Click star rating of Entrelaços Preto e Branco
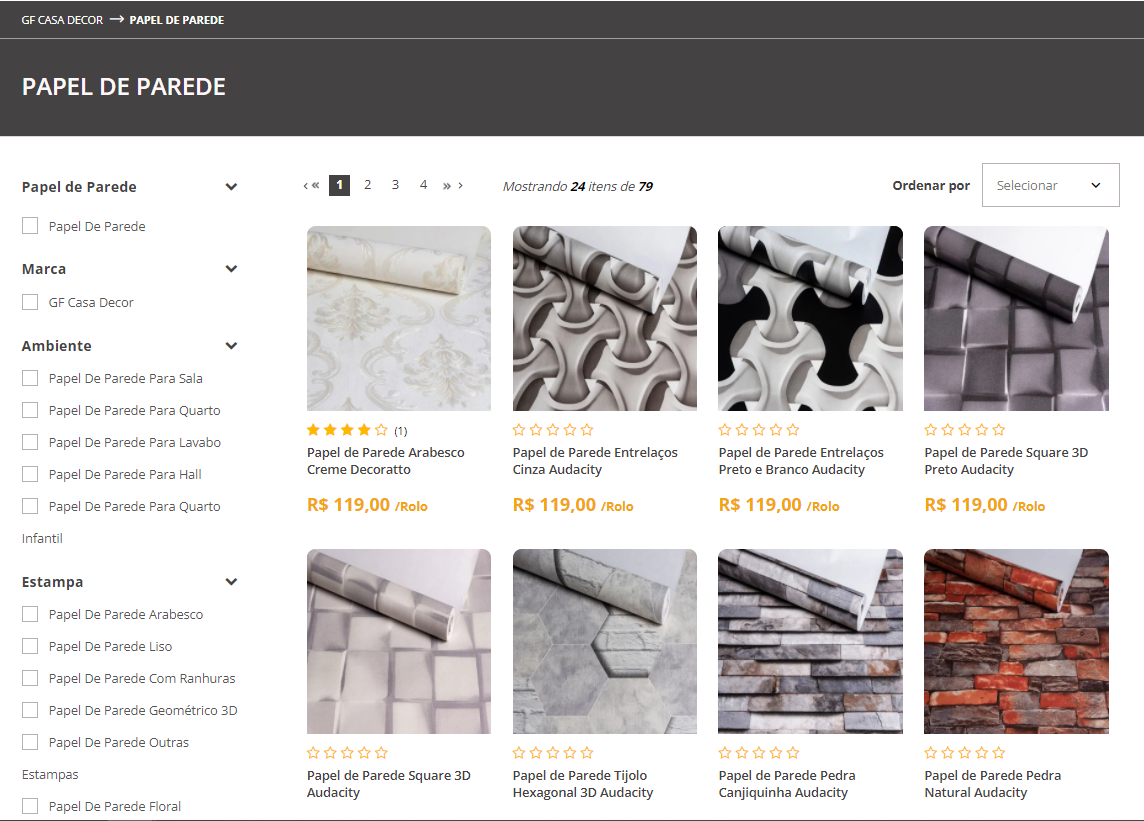 click(x=759, y=430)
